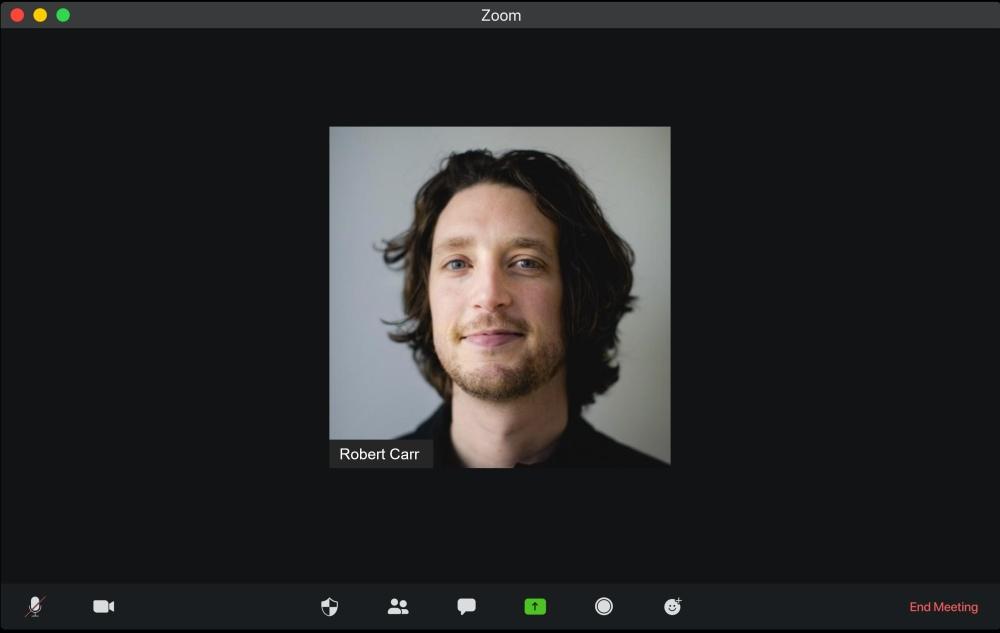
Task: Click the Zoom title in the title bar
Action: [x=500, y=15]
